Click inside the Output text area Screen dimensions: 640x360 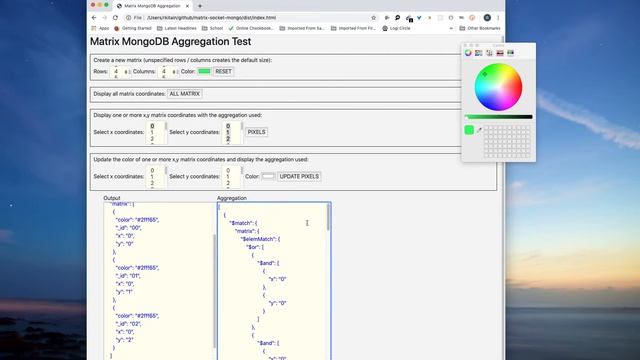pos(160,281)
